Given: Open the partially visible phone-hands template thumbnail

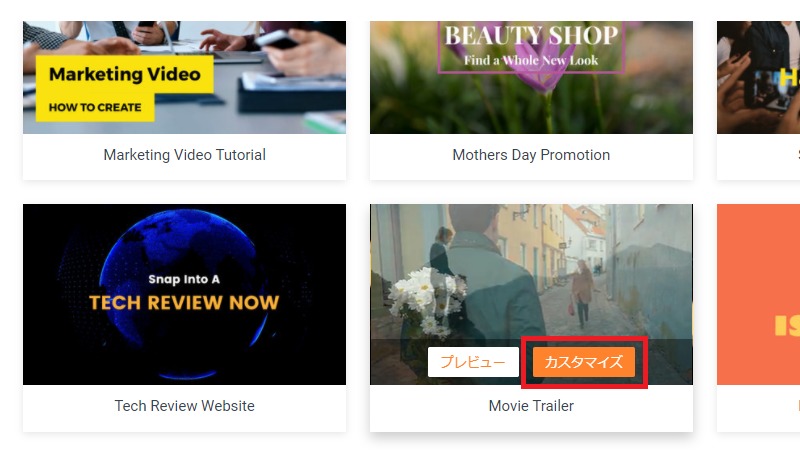Looking at the screenshot, I should coord(758,78).
